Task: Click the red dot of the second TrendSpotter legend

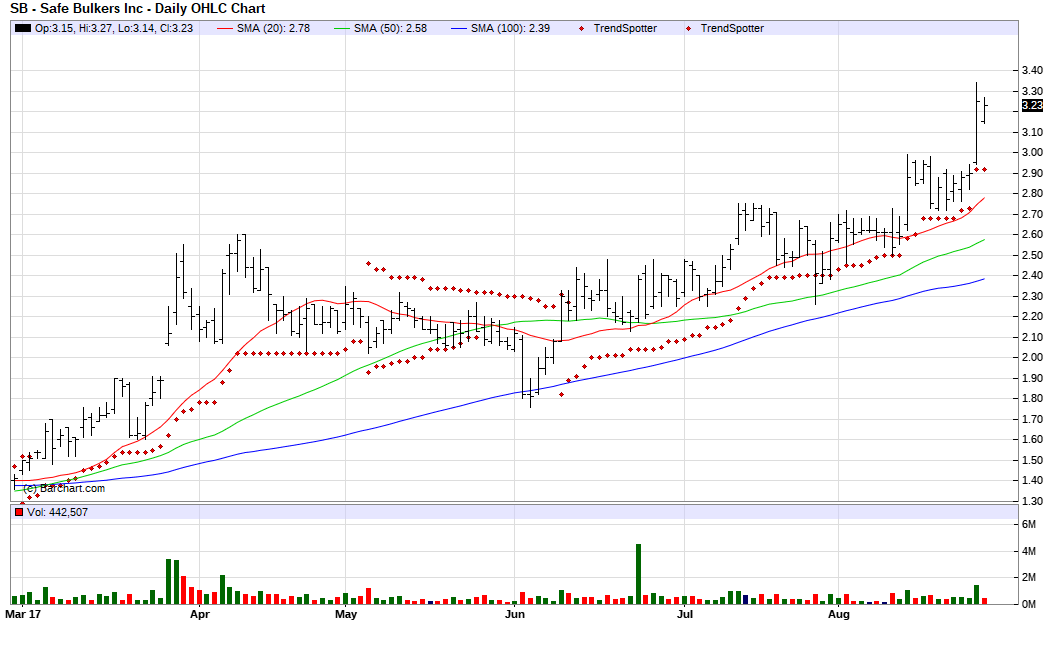Action: coord(689,28)
